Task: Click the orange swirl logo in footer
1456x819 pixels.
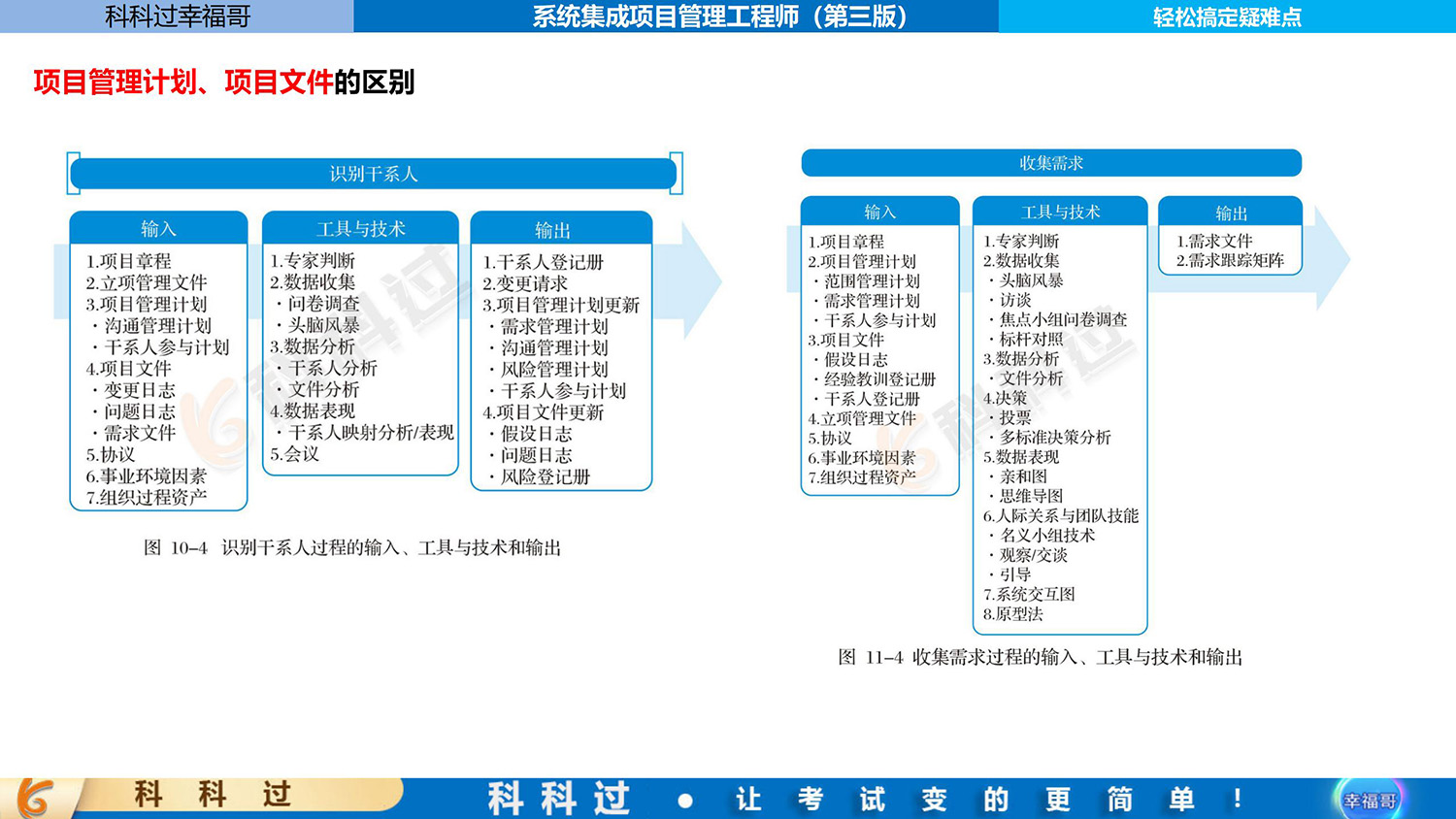Action: [x=34, y=799]
